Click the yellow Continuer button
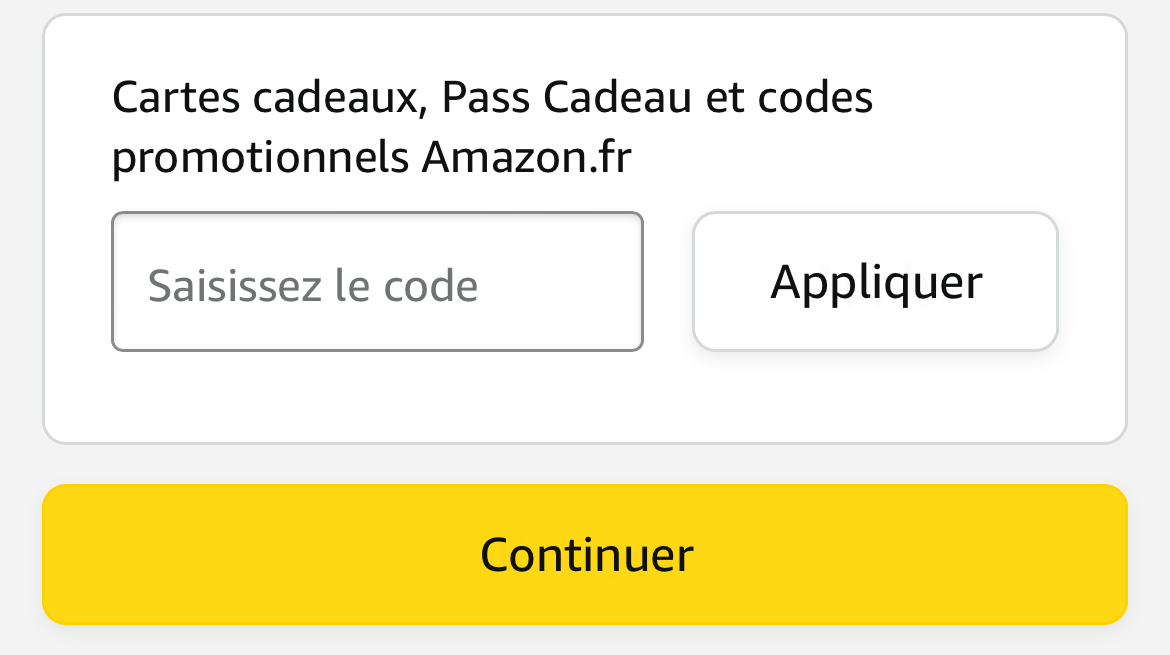This screenshot has height=655, width=1170. pyautogui.click(x=585, y=555)
